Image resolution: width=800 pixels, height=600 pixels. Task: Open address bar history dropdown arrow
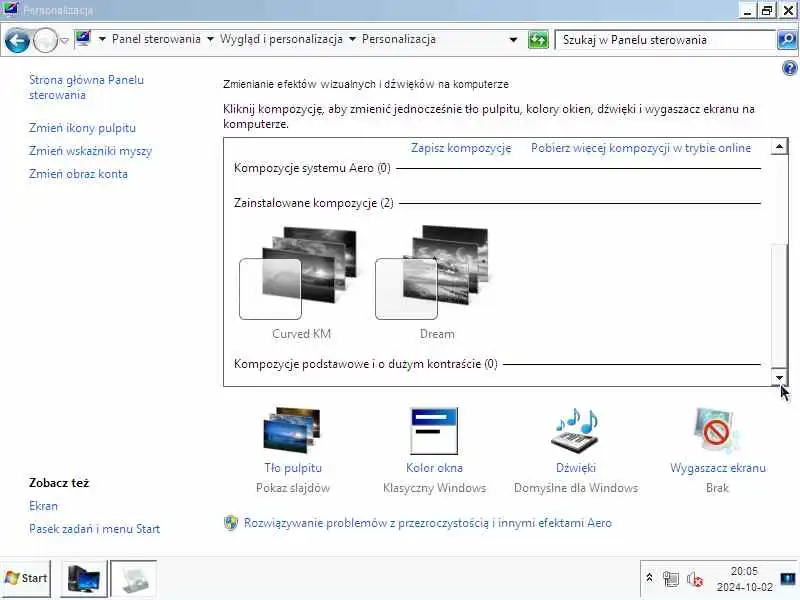513,40
